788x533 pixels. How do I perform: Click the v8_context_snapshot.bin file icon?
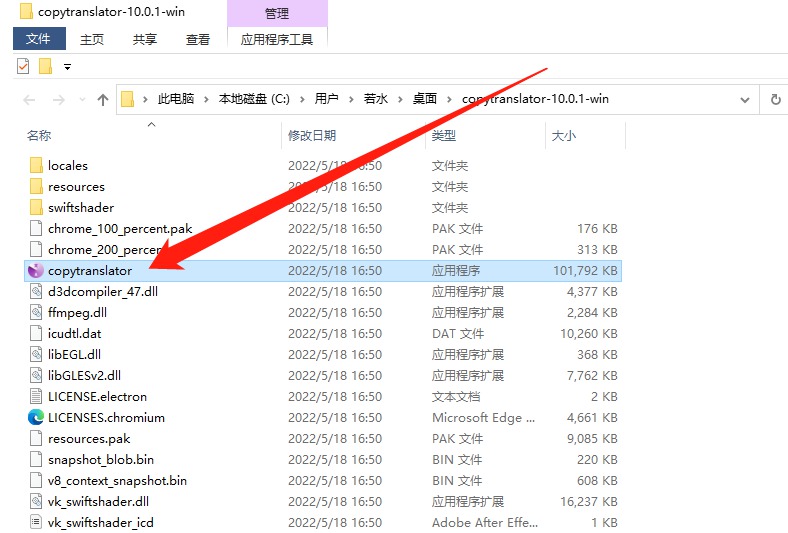(x=36, y=481)
